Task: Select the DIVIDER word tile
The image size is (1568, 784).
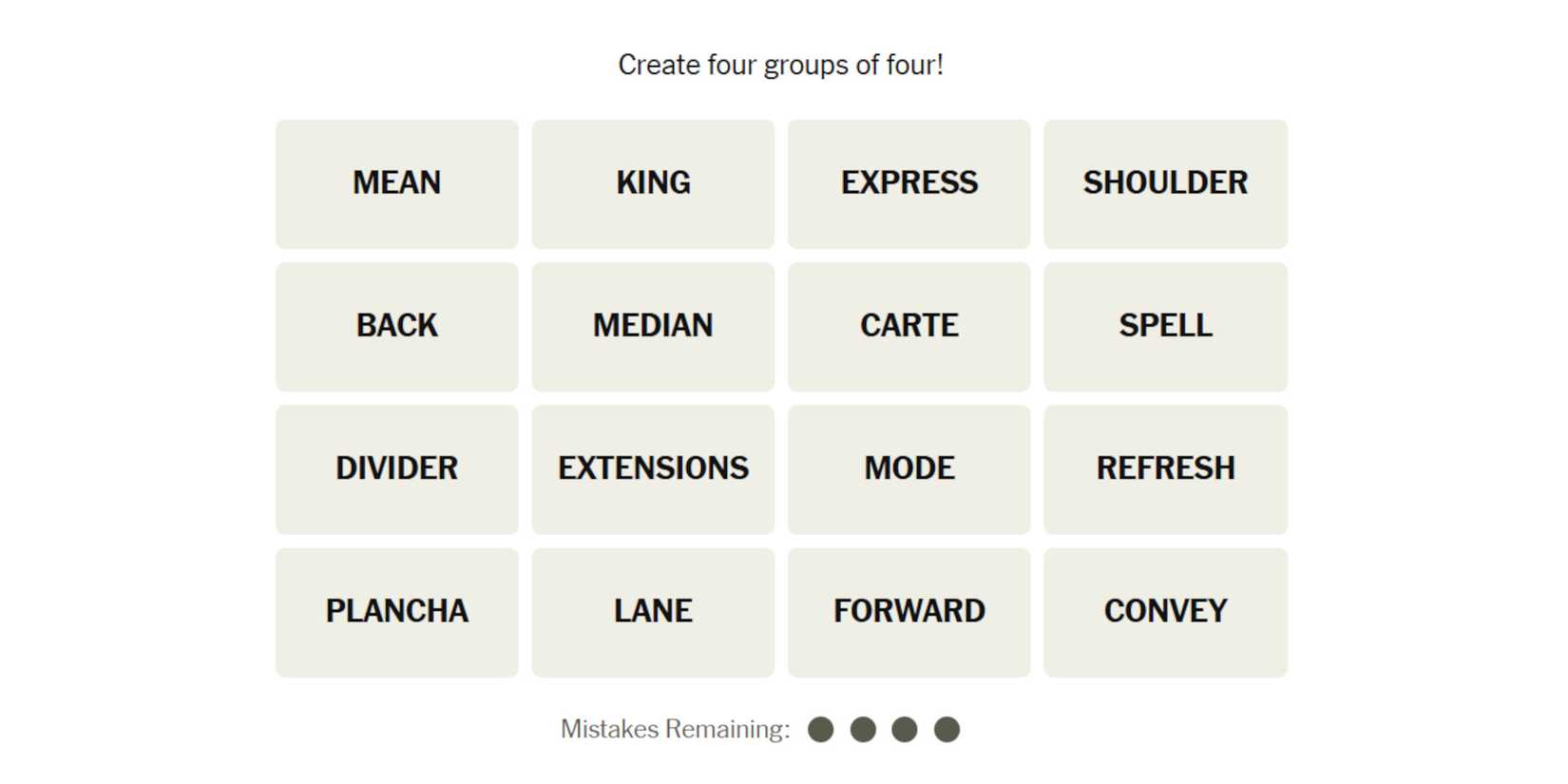Action: tap(396, 468)
